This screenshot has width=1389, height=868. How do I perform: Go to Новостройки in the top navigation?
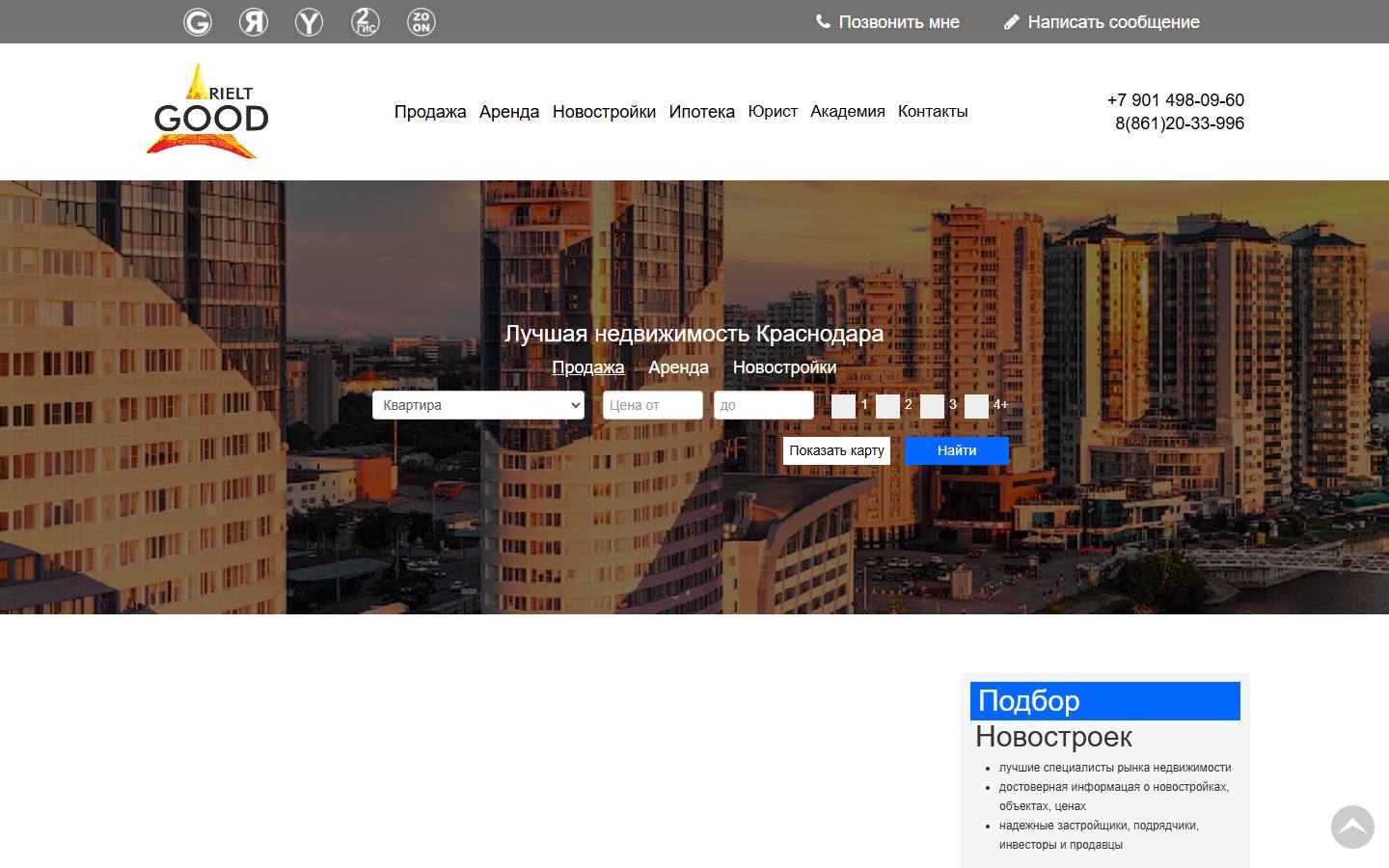pyautogui.click(x=604, y=112)
